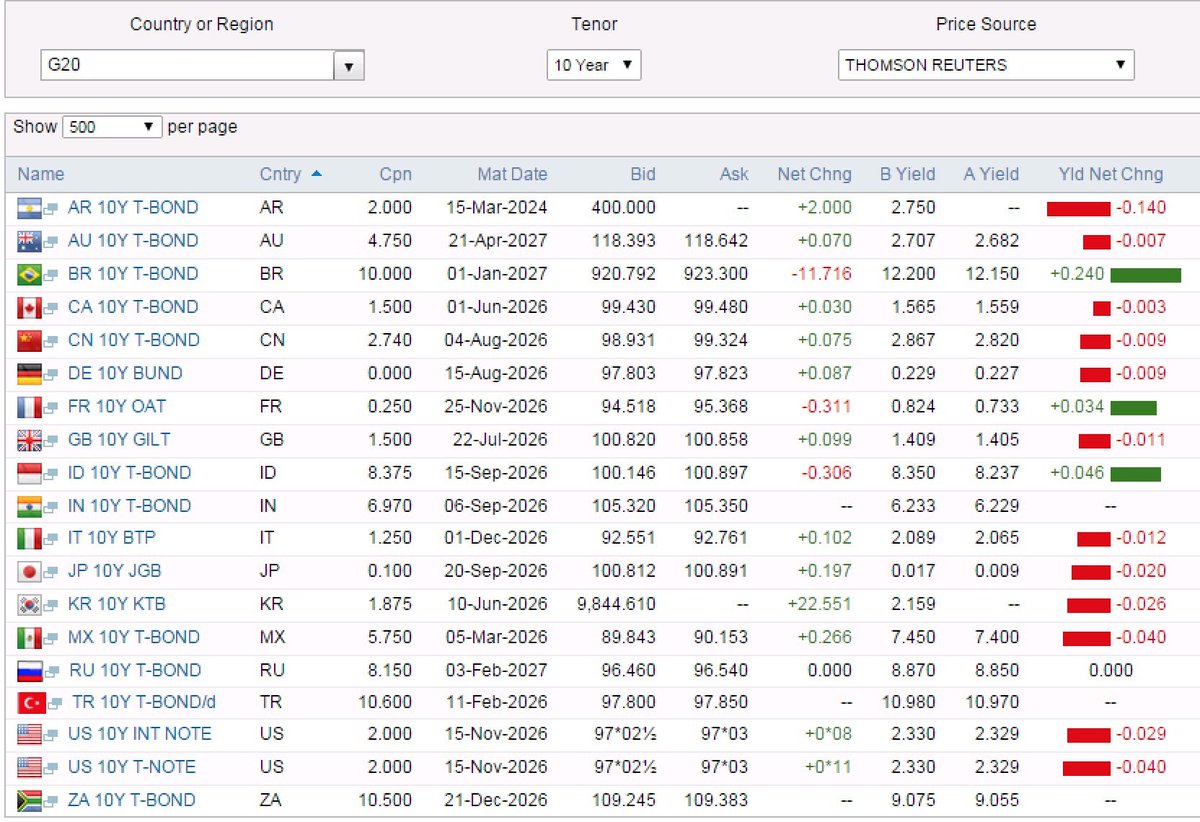Open the JP 10Y JGB link

[114, 571]
